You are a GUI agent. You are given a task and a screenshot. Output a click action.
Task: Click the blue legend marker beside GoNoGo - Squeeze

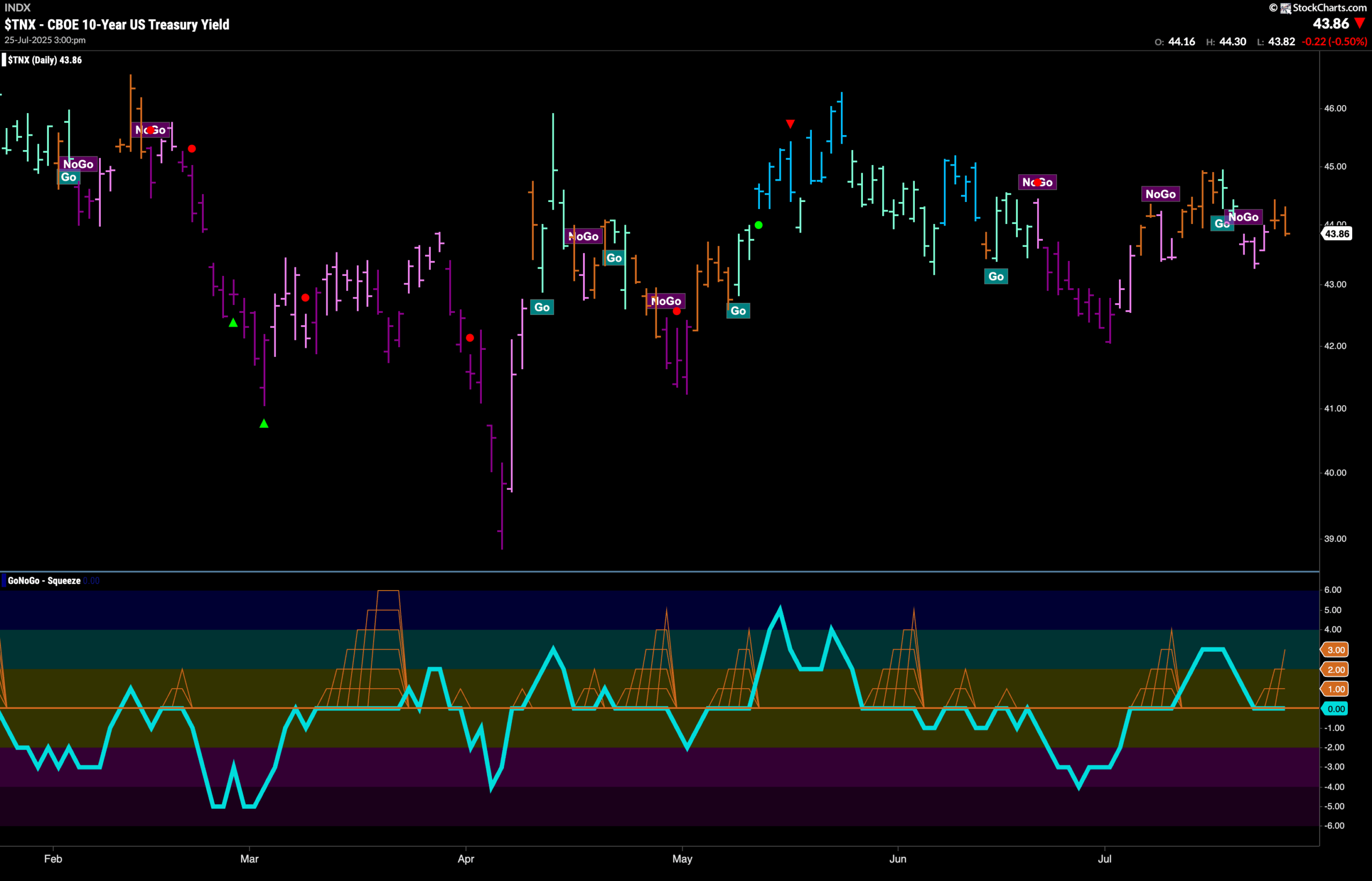coord(4,581)
